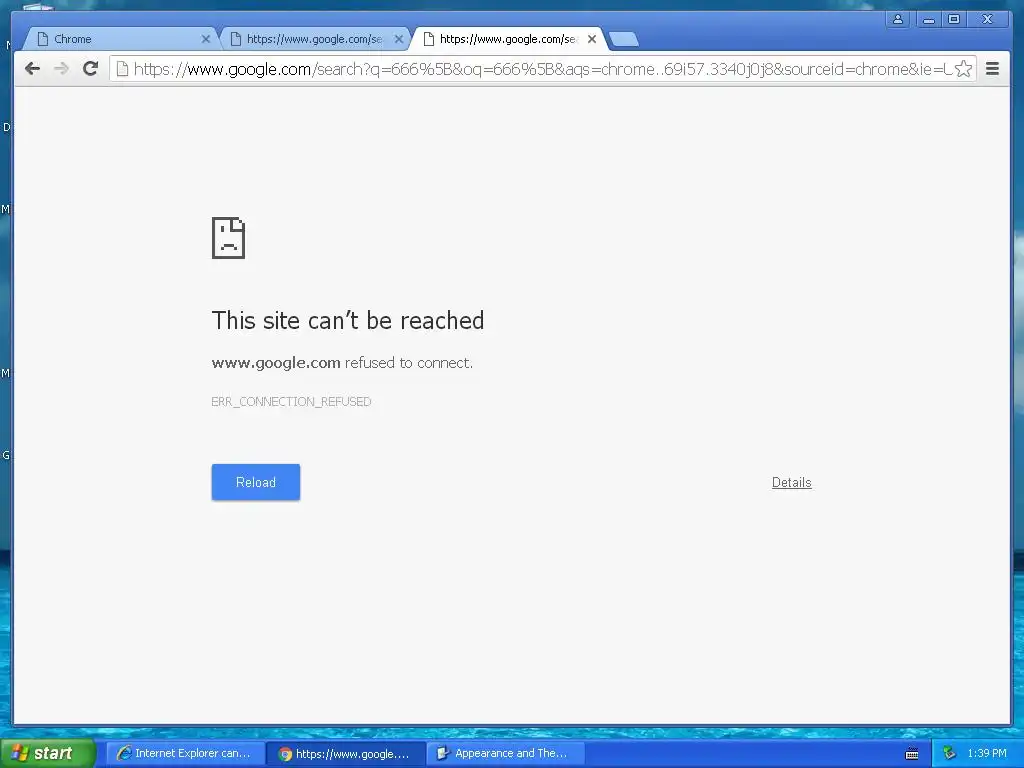This screenshot has height=768, width=1024.
Task: Select the Chrome google taskbar button
Action: [347, 754]
